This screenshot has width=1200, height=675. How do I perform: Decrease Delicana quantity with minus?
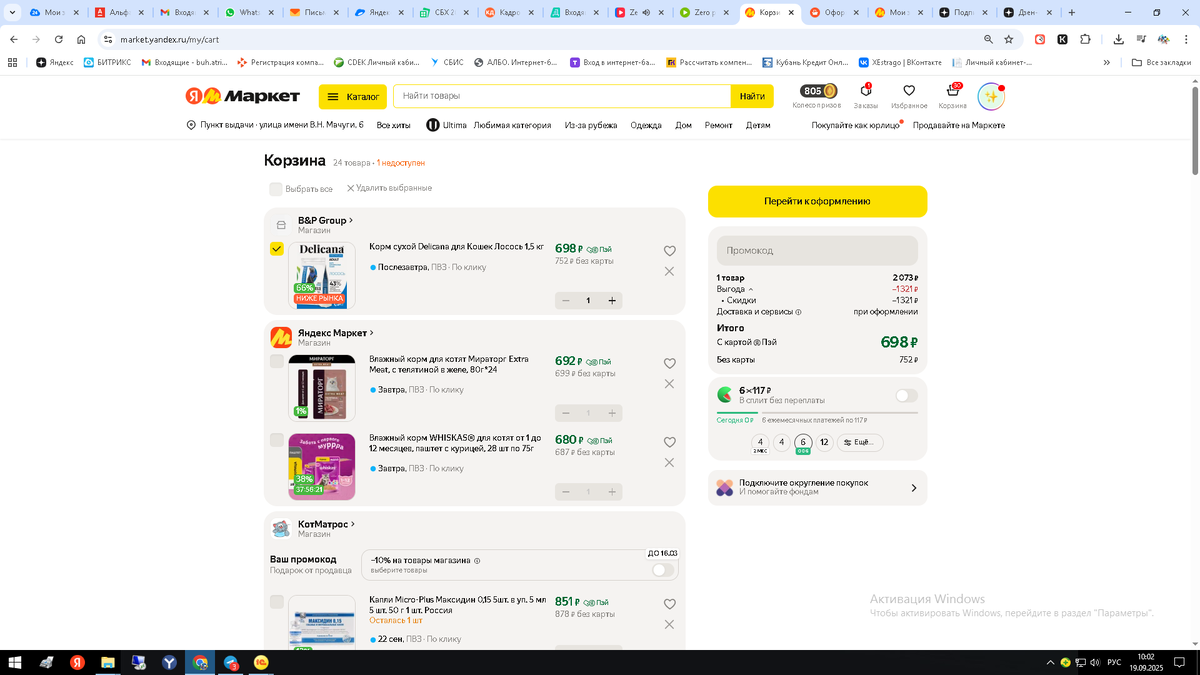point(566,300)
